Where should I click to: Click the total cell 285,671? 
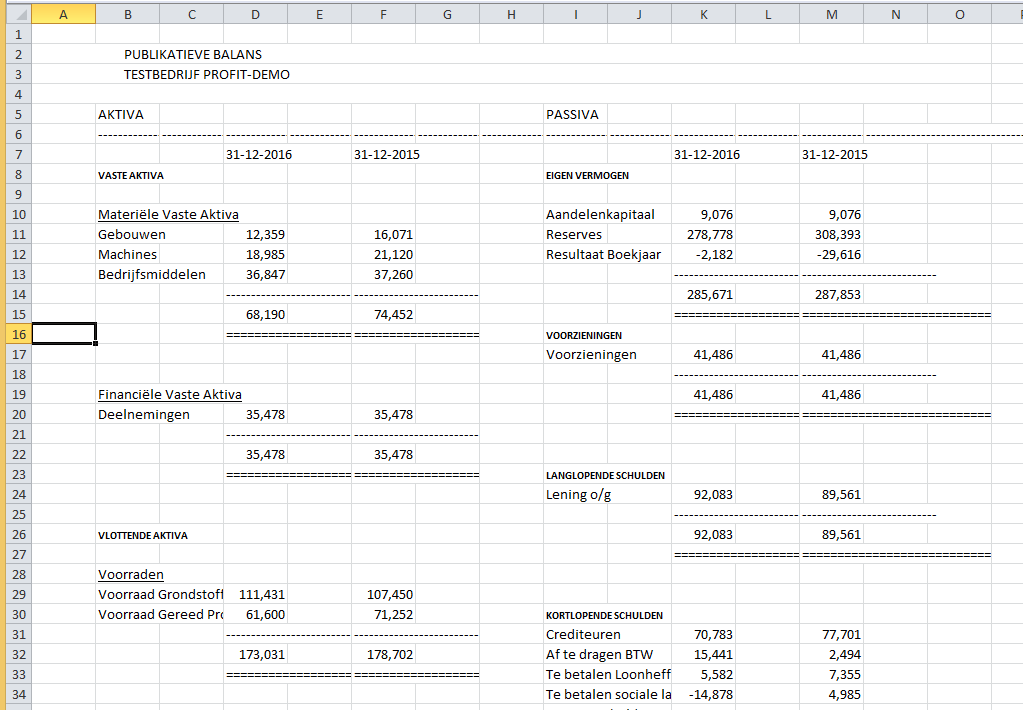(710, 295)
